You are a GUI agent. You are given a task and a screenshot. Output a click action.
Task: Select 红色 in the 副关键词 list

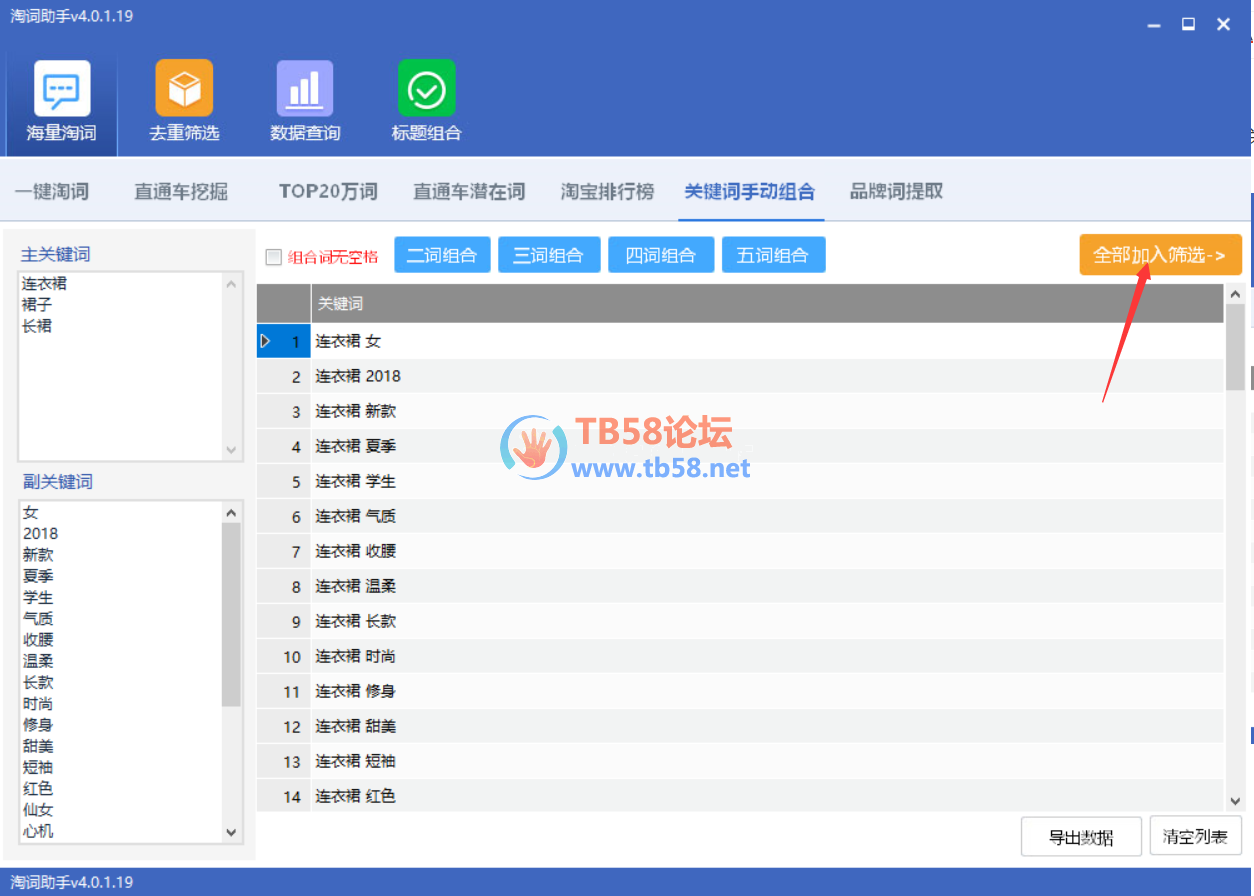click(x=38, y=788)
